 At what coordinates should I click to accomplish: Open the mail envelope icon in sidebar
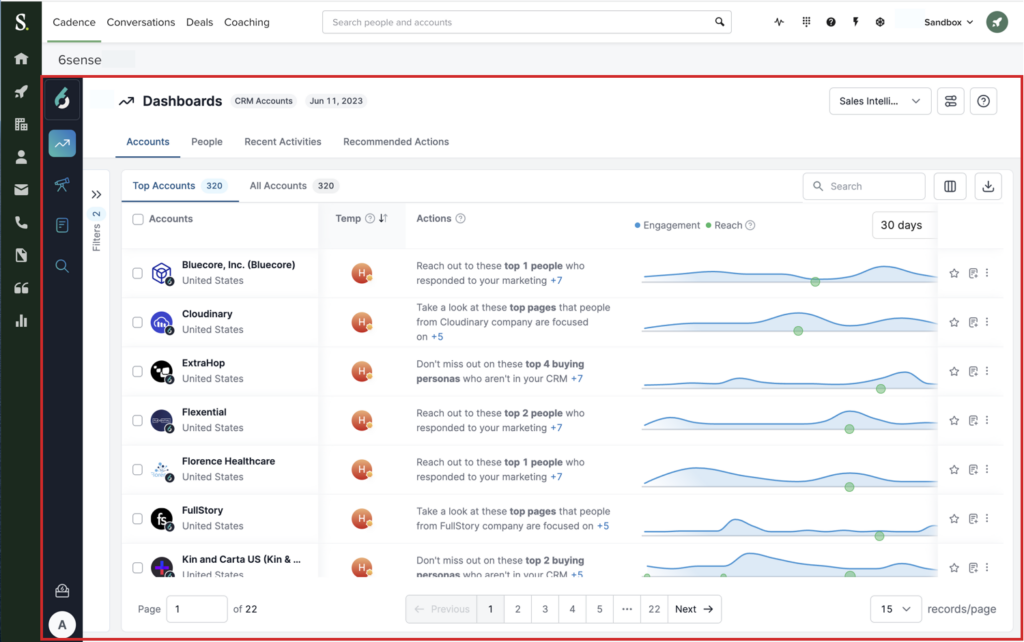(21, 189)
